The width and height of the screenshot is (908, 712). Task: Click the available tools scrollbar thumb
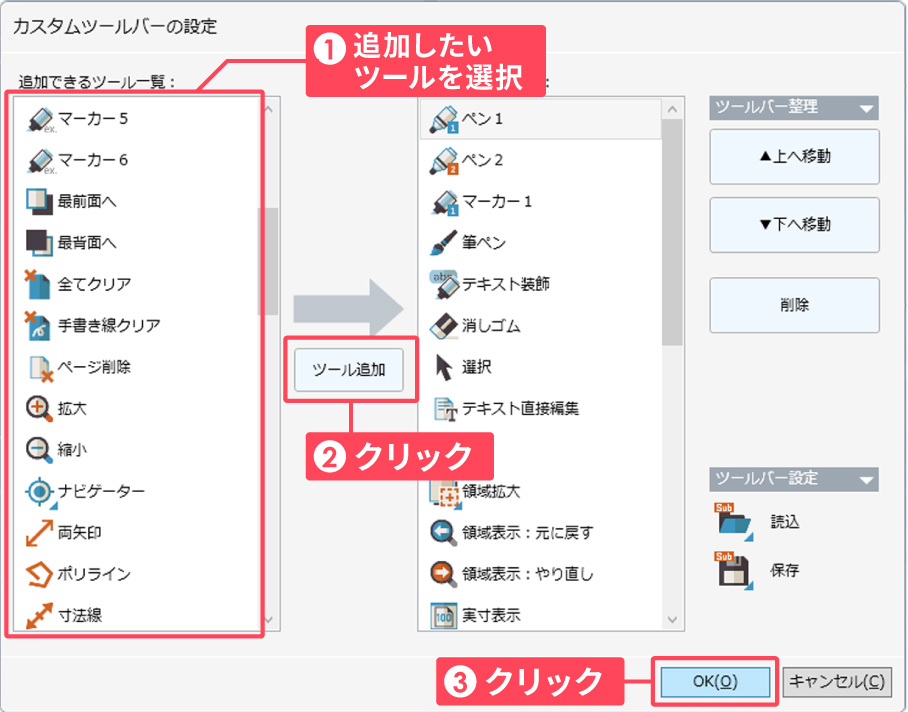269,261
